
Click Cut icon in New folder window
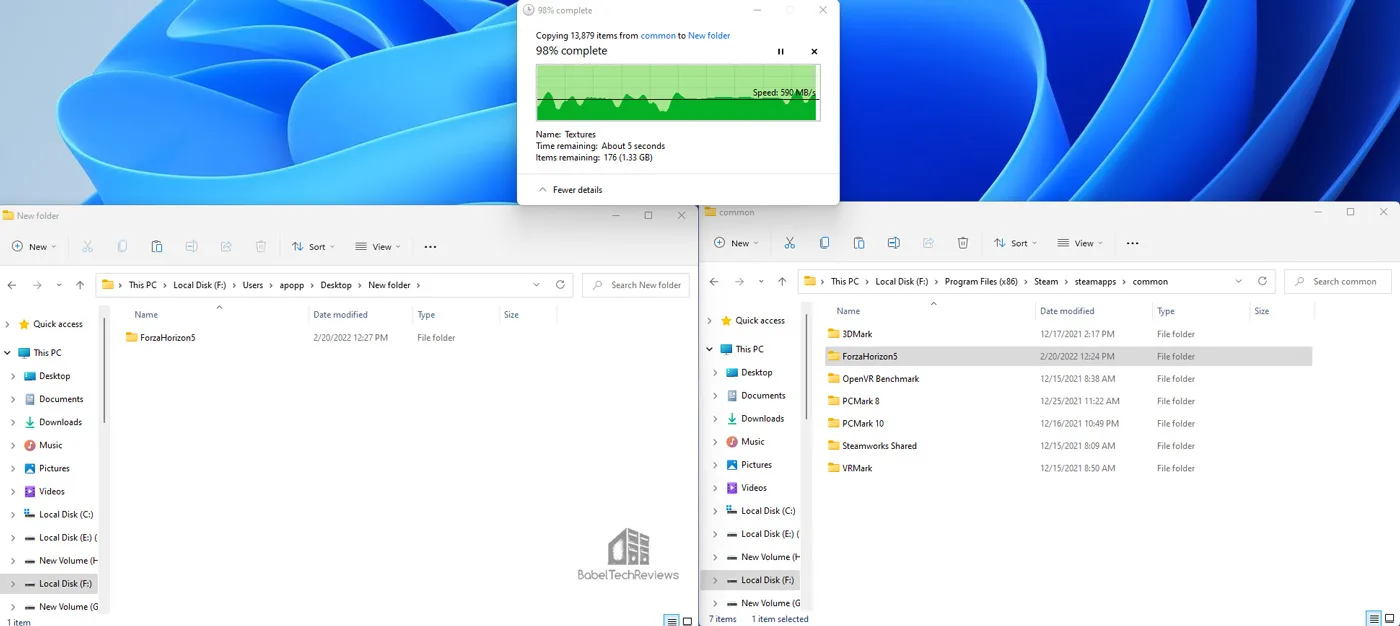[87, 246]
